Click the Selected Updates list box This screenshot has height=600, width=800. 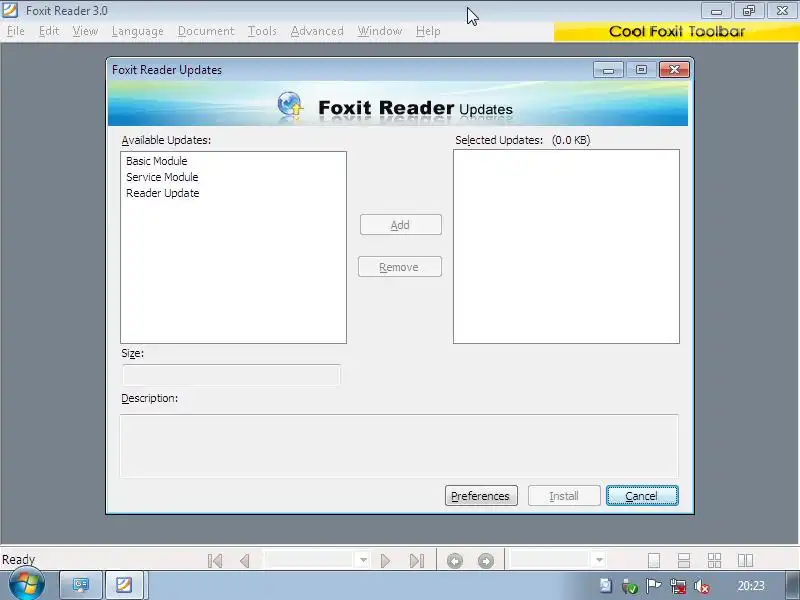point(566,246)
